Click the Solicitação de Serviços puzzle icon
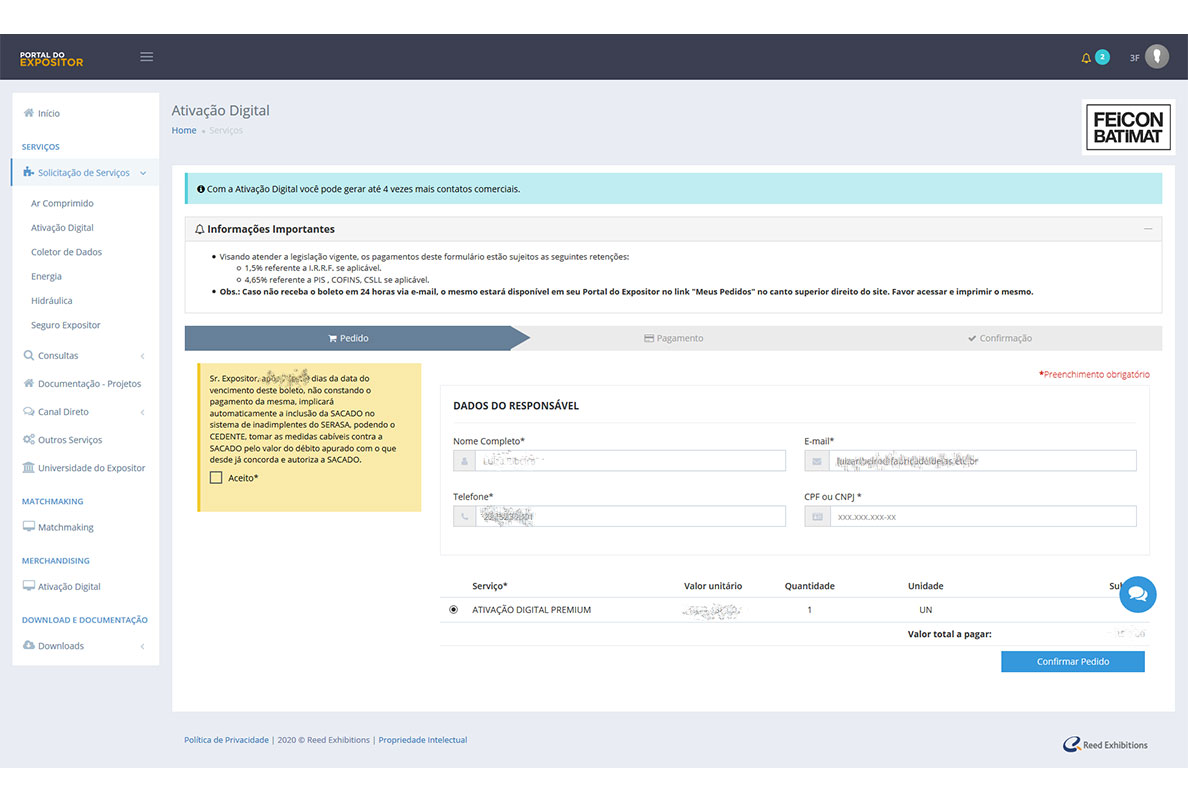The image size is (1188, 802). tap(29, 173)
